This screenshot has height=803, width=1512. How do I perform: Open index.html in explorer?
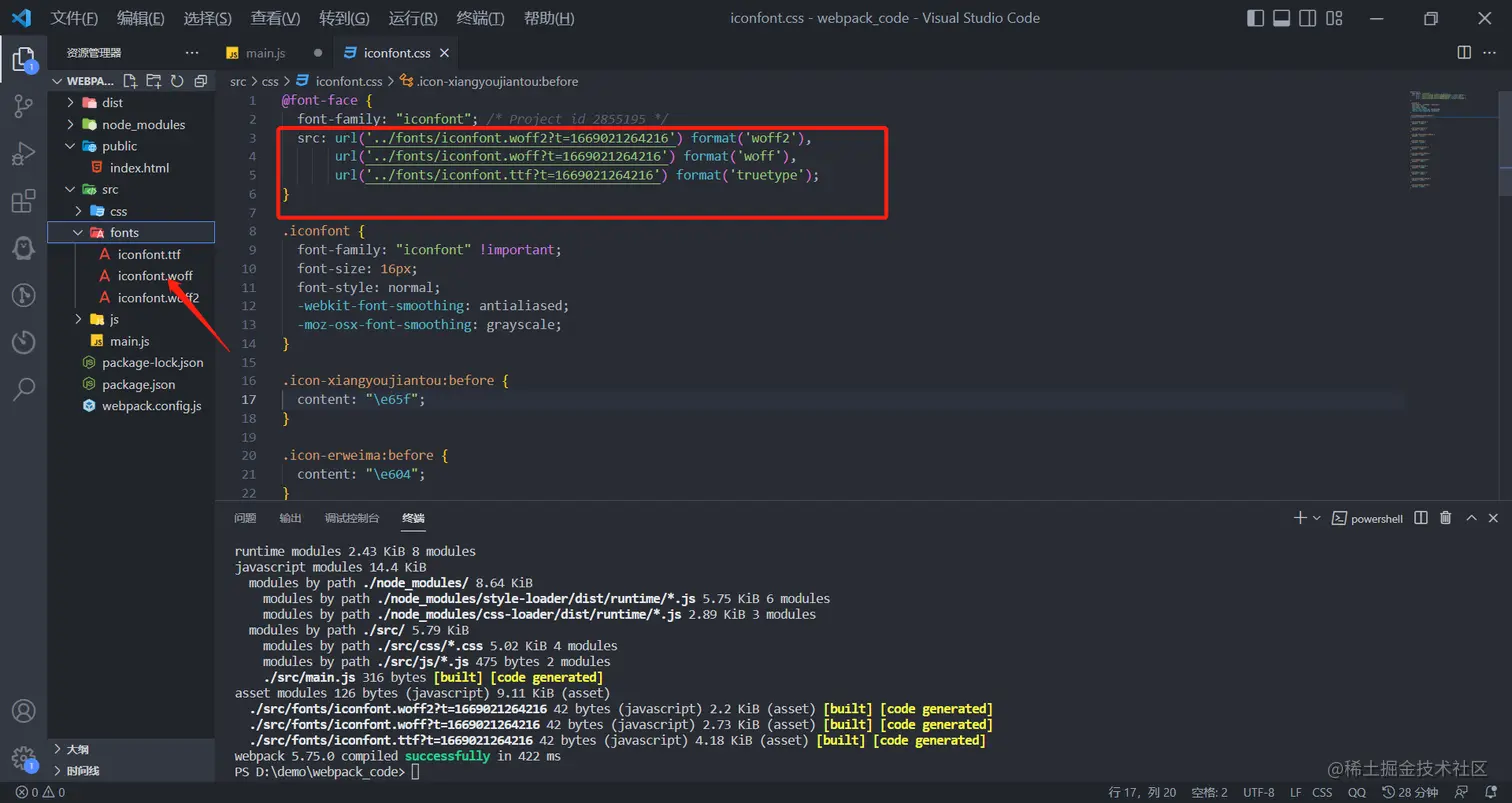click(131, 168)
